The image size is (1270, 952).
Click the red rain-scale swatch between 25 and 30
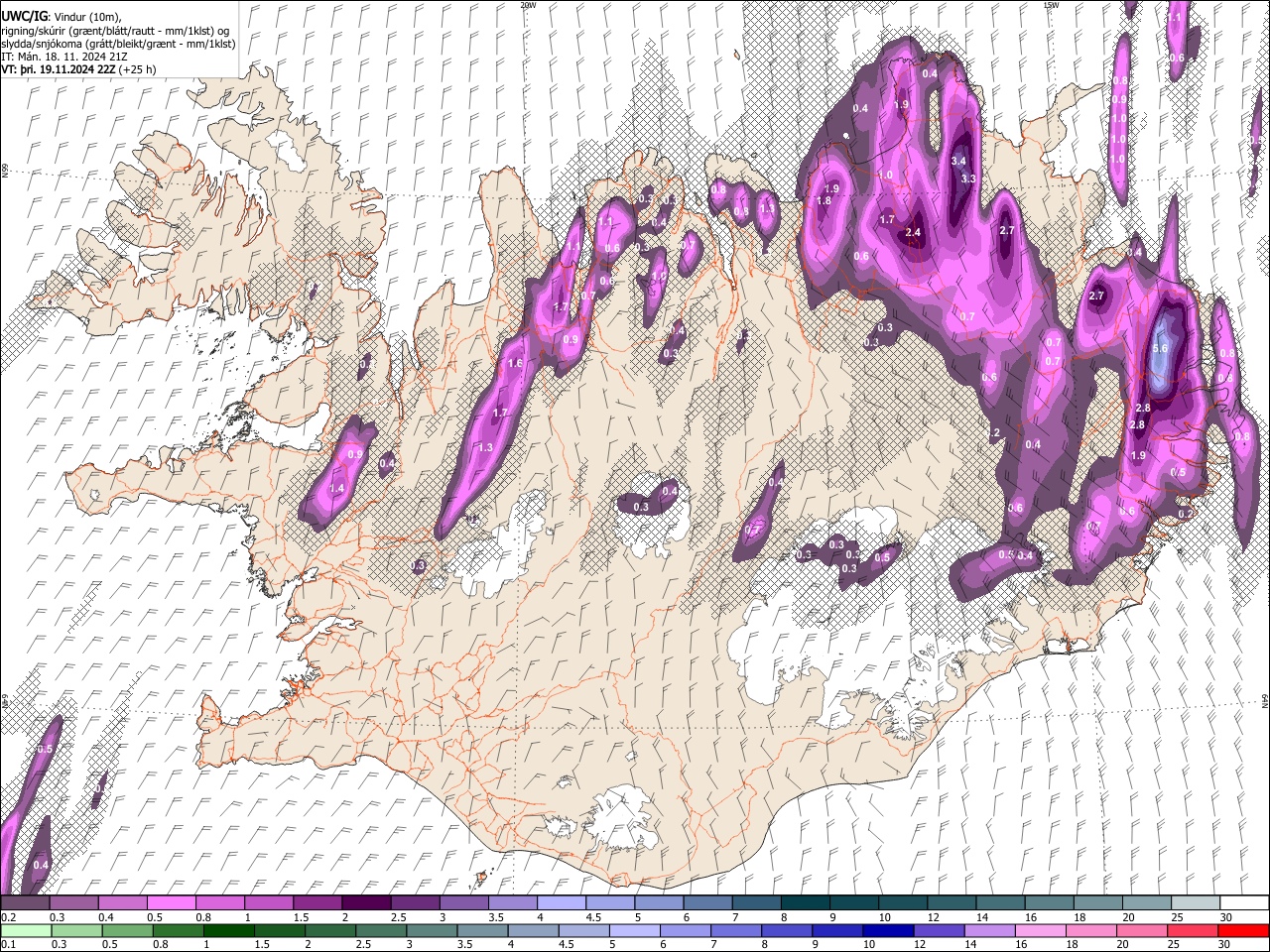click(1192, 930)
